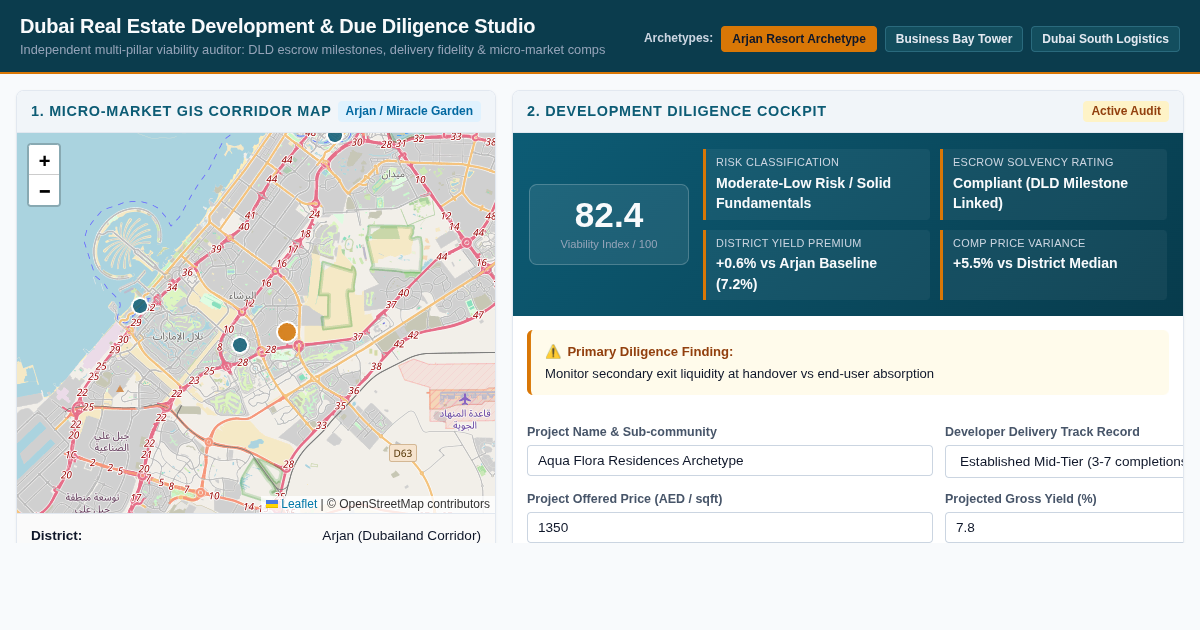Screen dimensions: 1200x630
Task: Click the Arjan / Miracle Garden badge
Action: (x=409, y=111)
